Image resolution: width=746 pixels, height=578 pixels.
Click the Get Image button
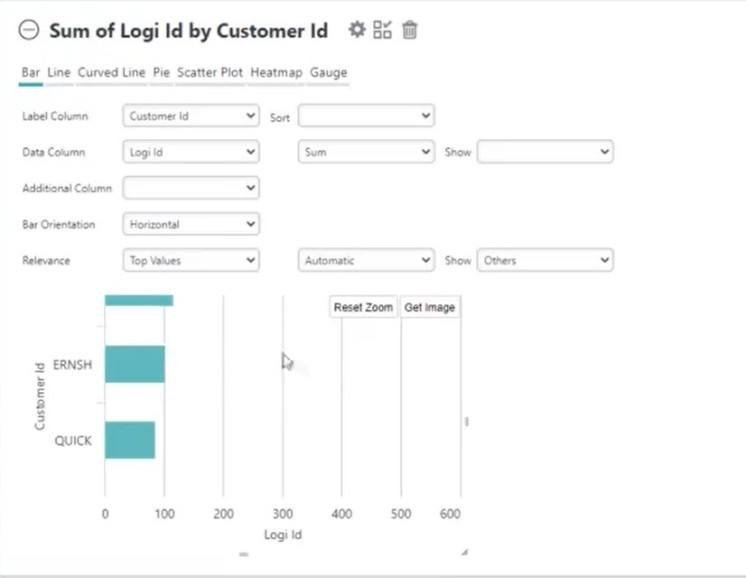(430, 307)
